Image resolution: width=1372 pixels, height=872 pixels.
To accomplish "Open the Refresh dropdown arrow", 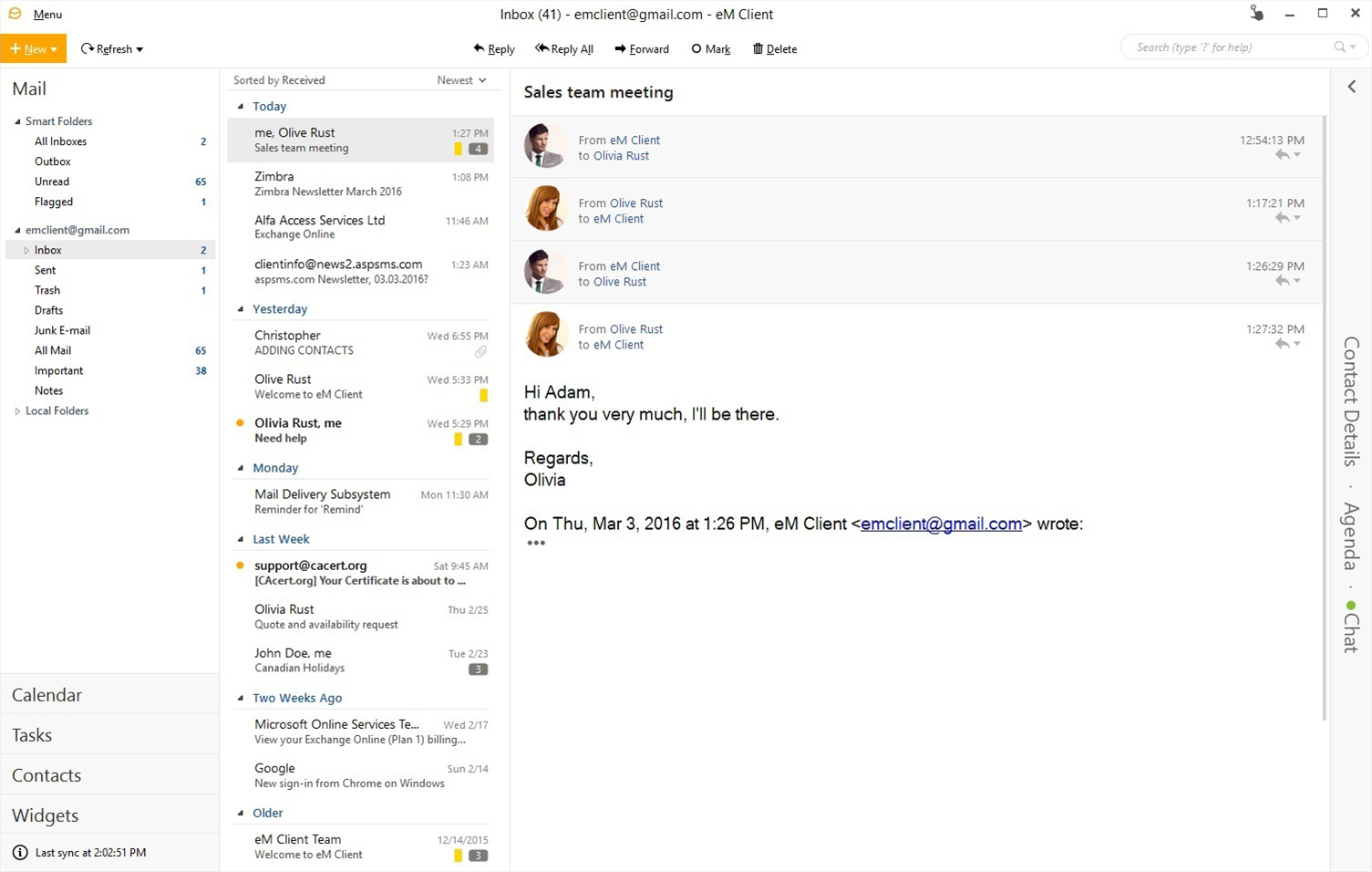I will tap(139, 49).
